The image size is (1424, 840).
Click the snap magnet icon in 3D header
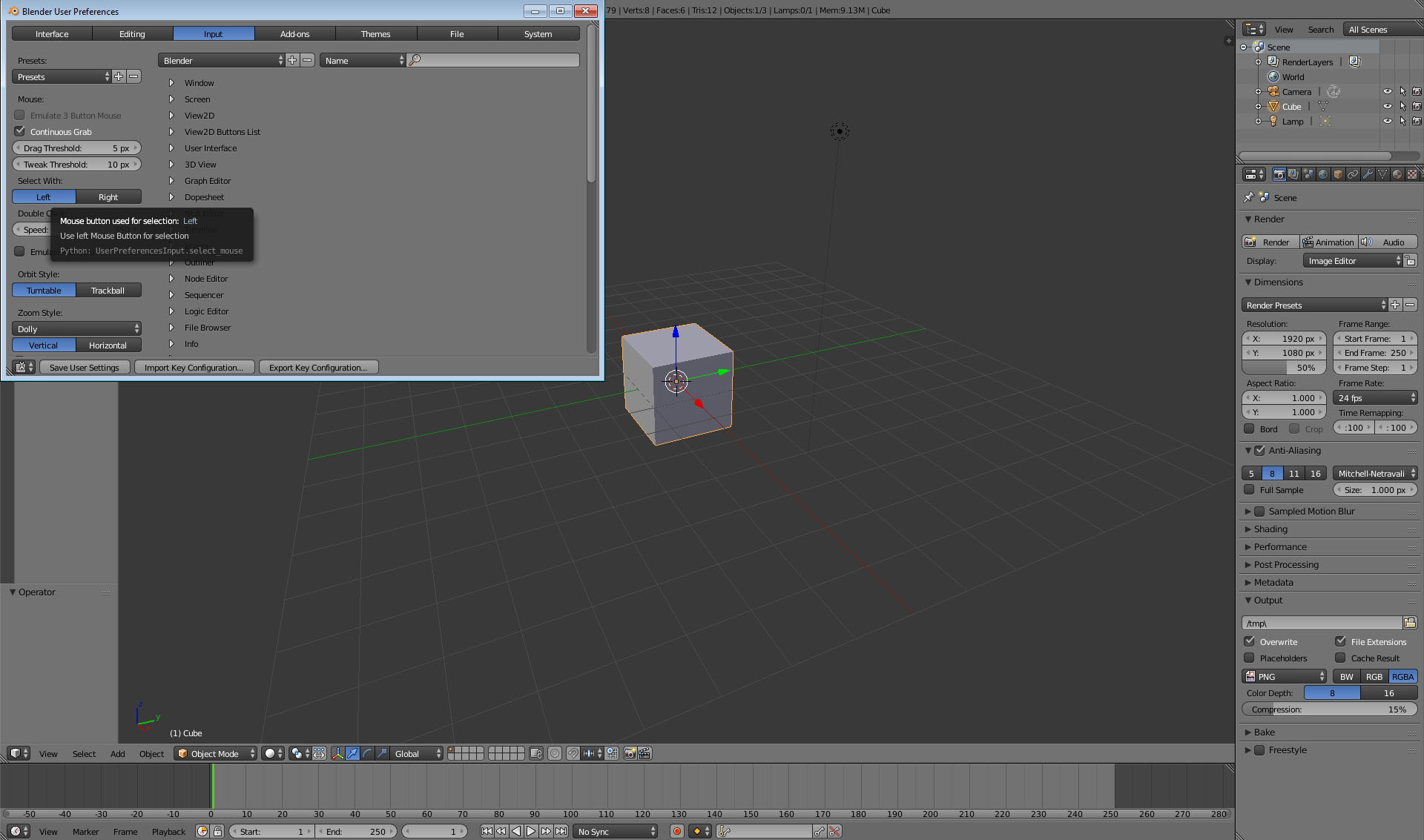tap(573, 753)
